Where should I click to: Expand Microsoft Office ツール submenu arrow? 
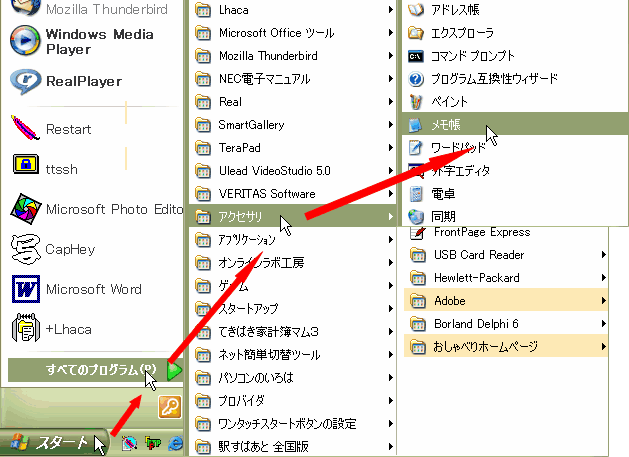pyautogui.click(x=390, y=33)
